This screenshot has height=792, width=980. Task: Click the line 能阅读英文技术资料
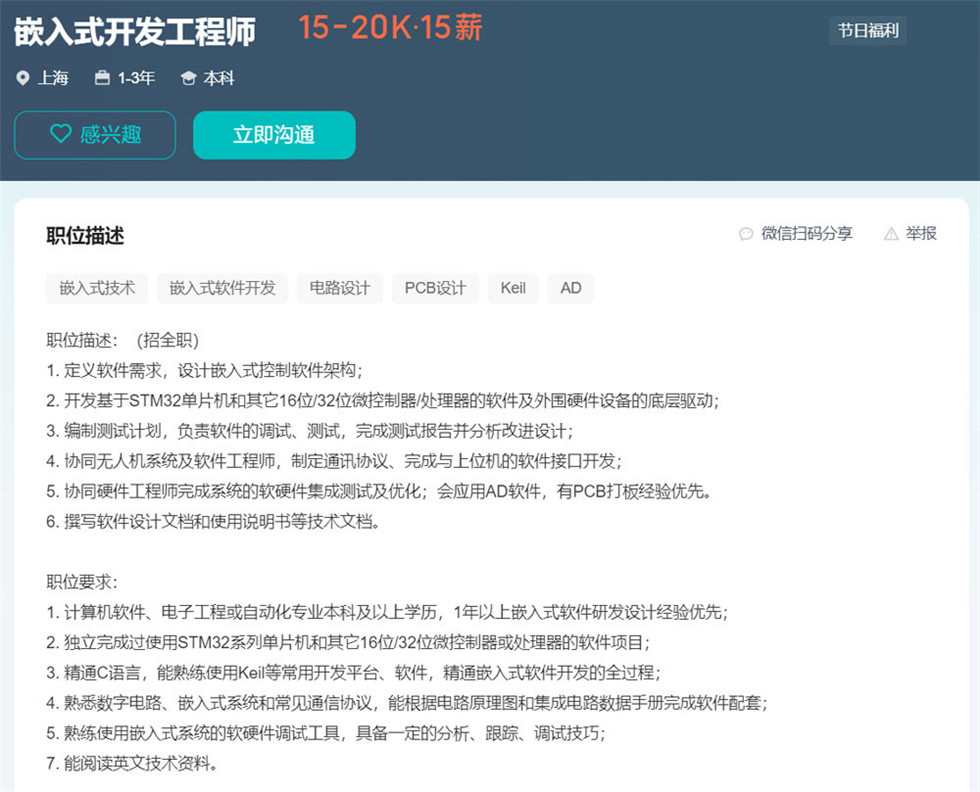132,763
